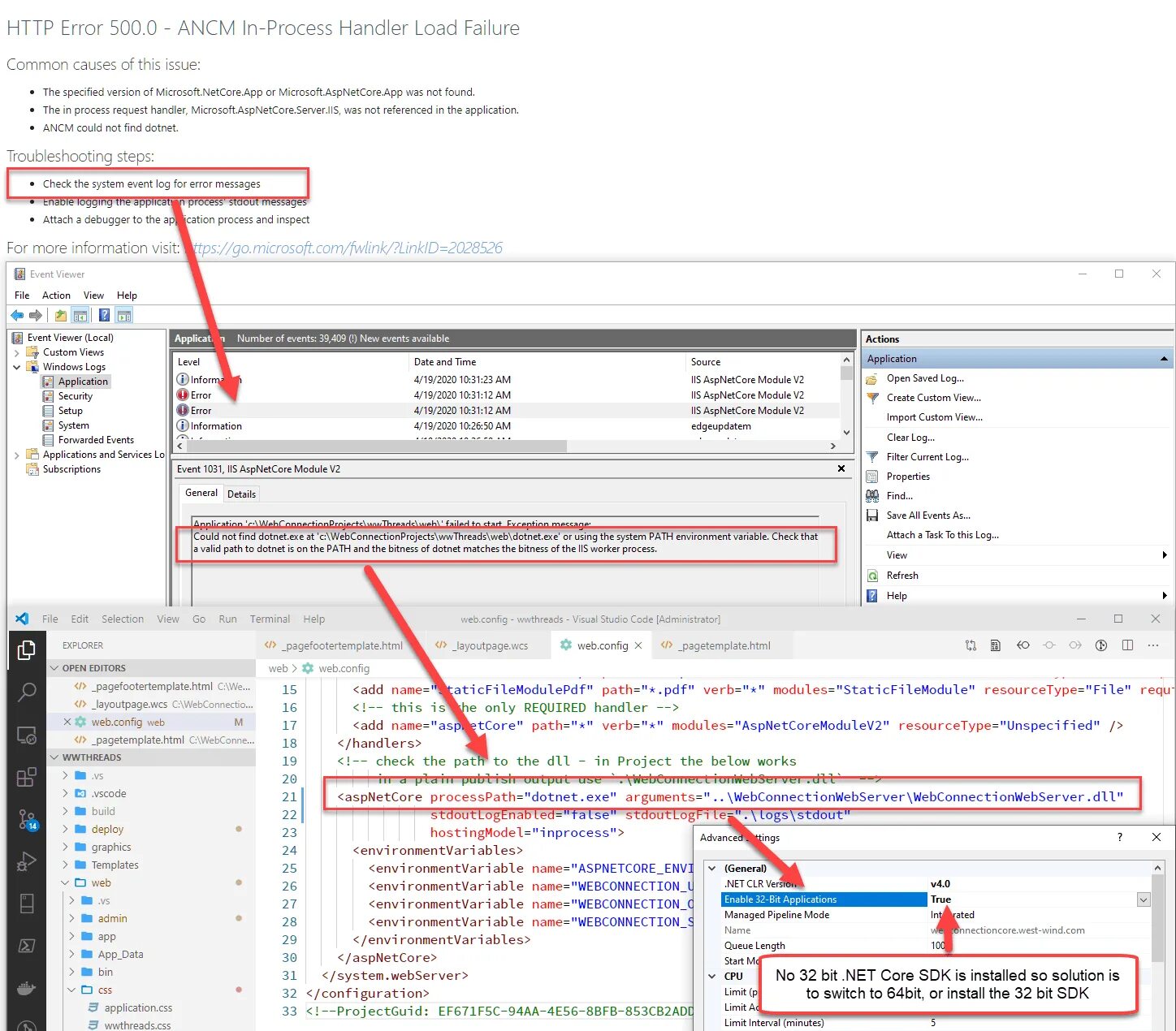Open Source Control view with 14 badge

point(27,820)
